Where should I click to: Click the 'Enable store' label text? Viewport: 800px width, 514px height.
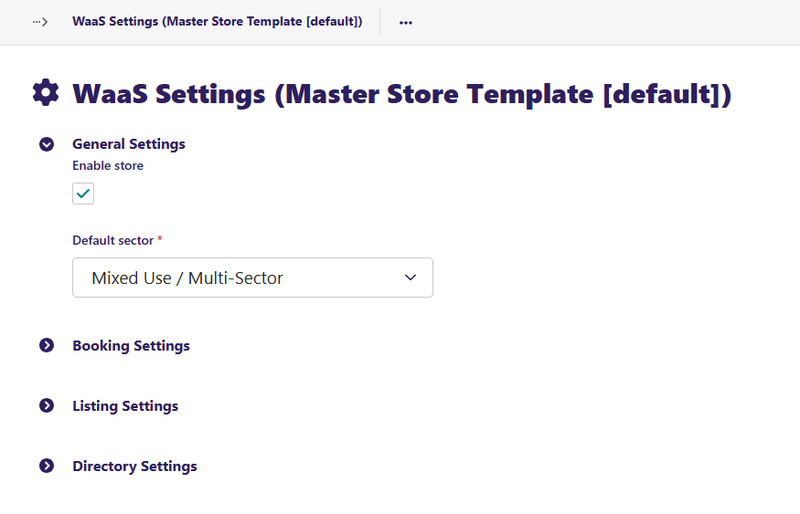pos(108,166)
